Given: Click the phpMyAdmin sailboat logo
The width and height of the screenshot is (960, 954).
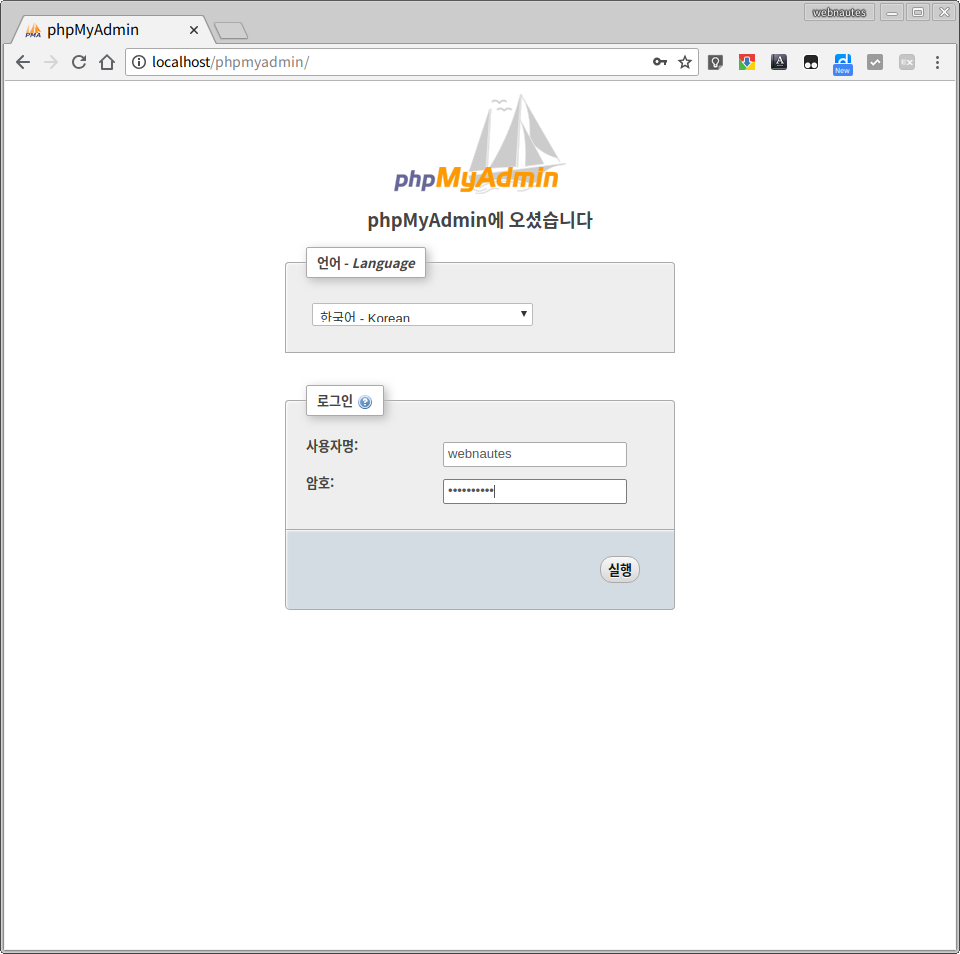Looking at the screenshot, I should pos(478,144).
